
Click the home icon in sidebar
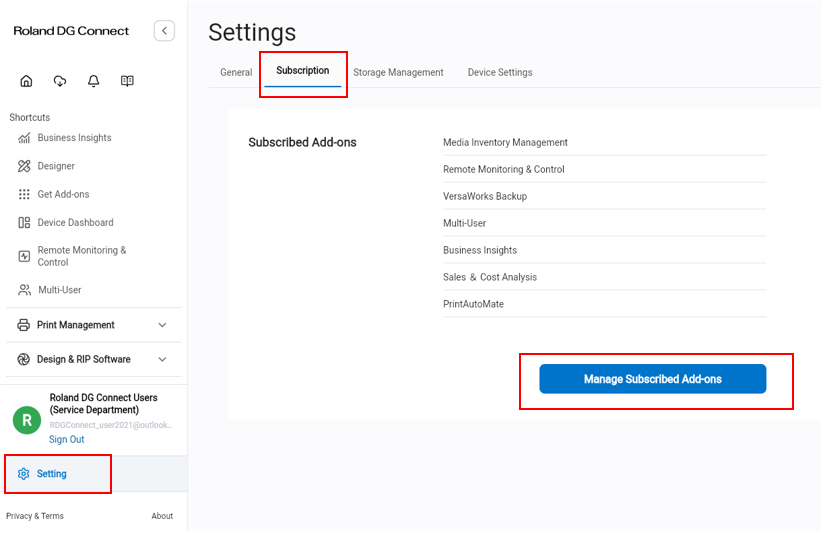click(26, 81)
